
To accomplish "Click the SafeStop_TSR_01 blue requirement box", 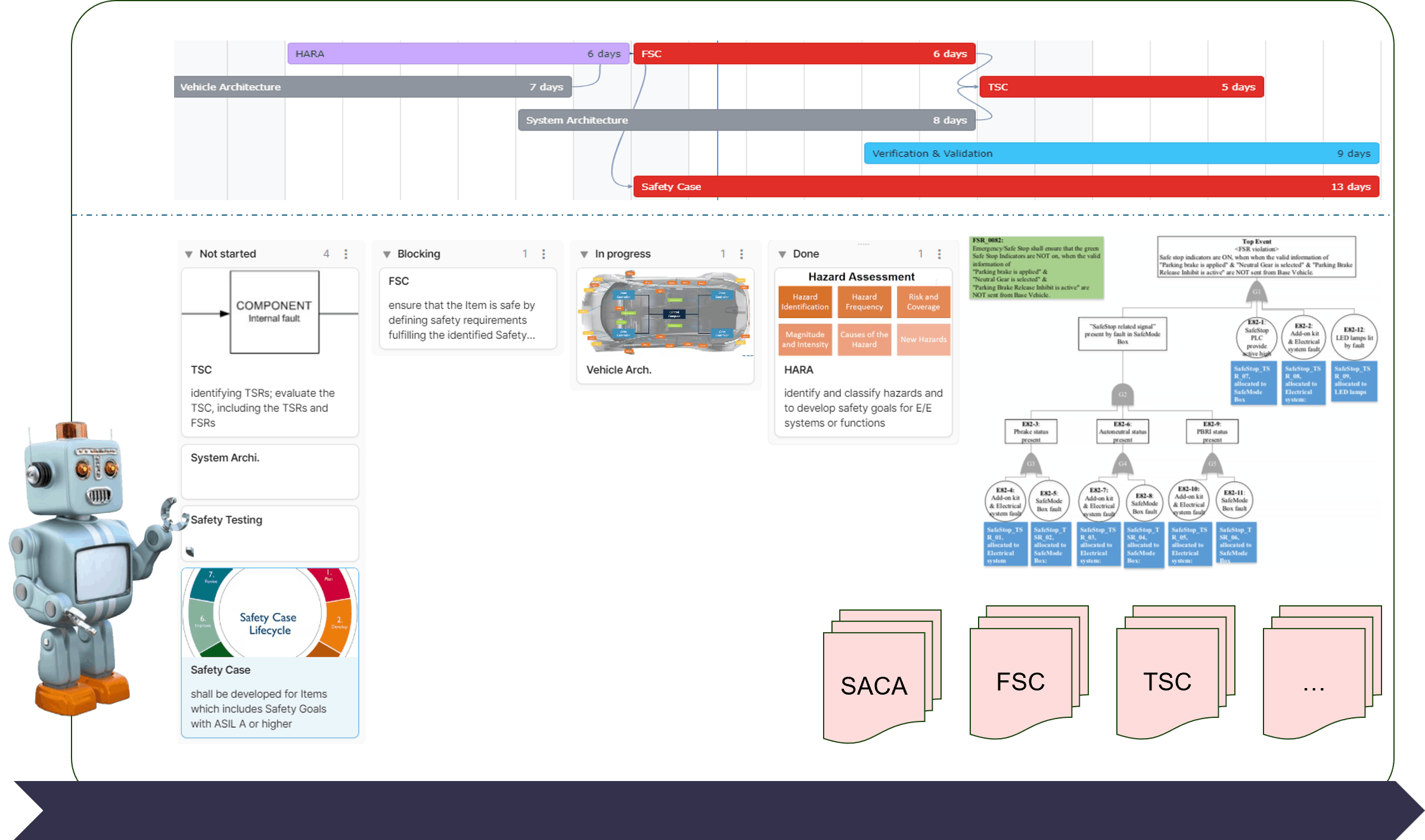I will [x=1005, y=544].
